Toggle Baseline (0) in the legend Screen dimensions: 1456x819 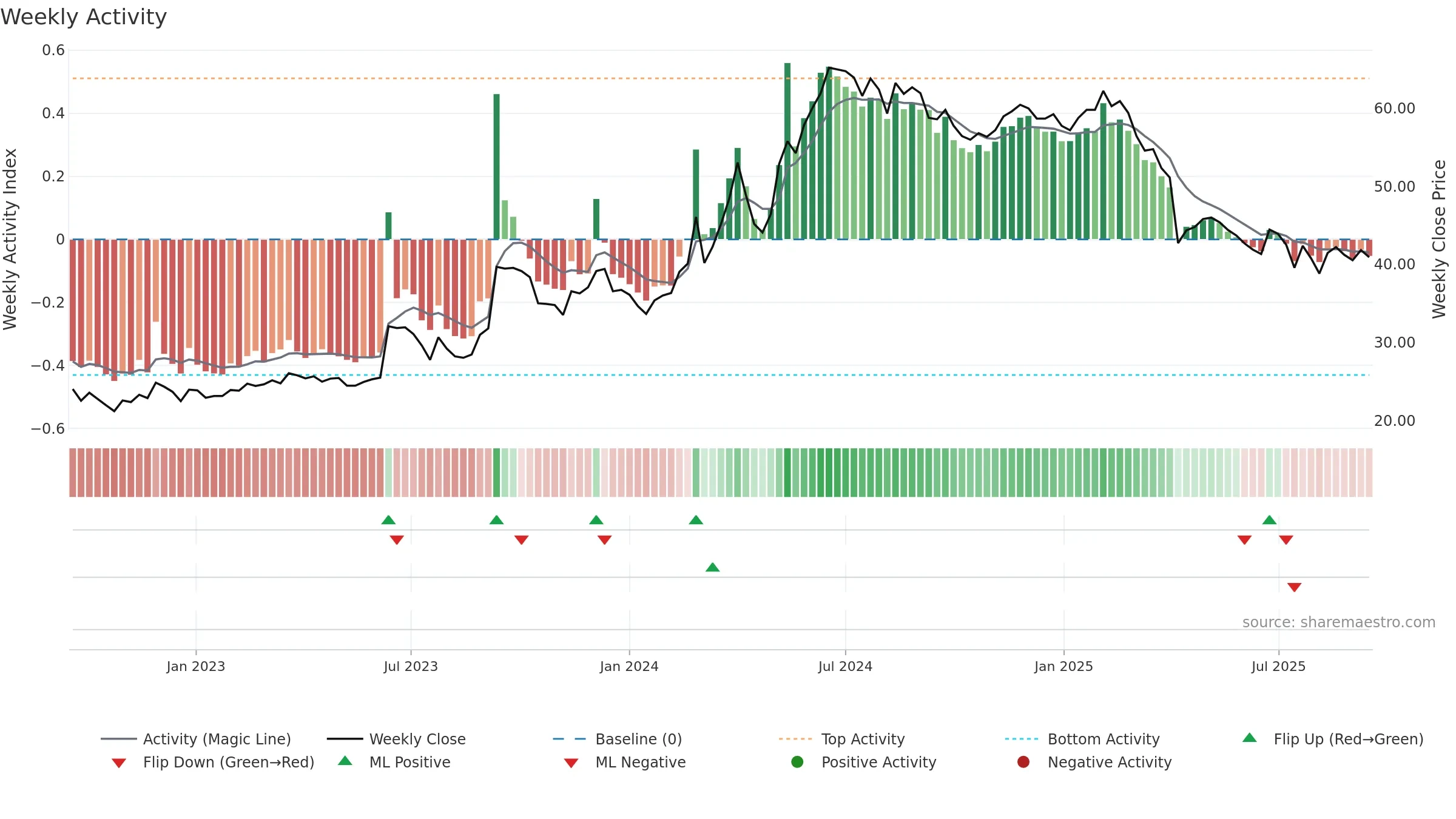(x=618, y=739)
